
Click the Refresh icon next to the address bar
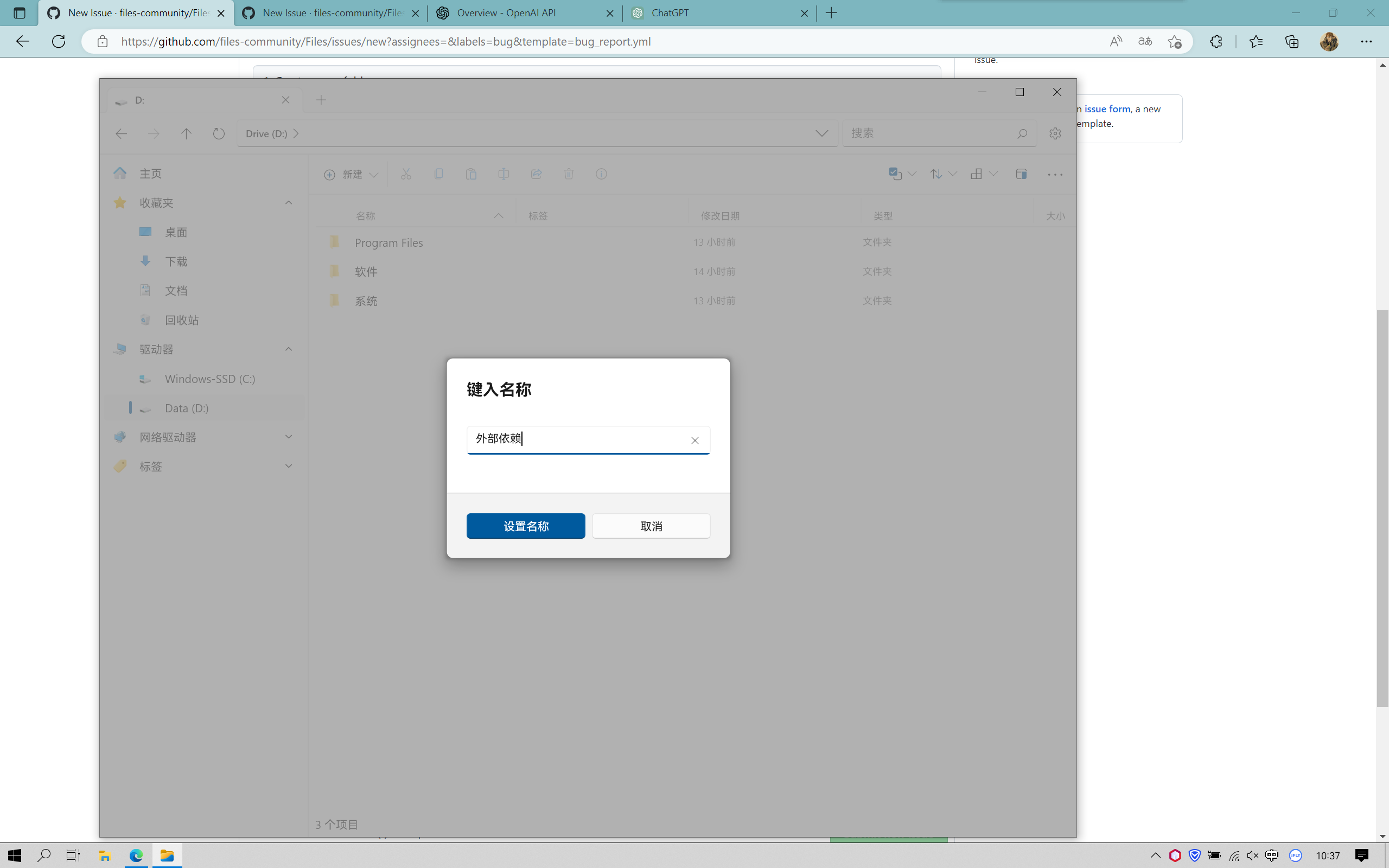click(x=219, y=133)
